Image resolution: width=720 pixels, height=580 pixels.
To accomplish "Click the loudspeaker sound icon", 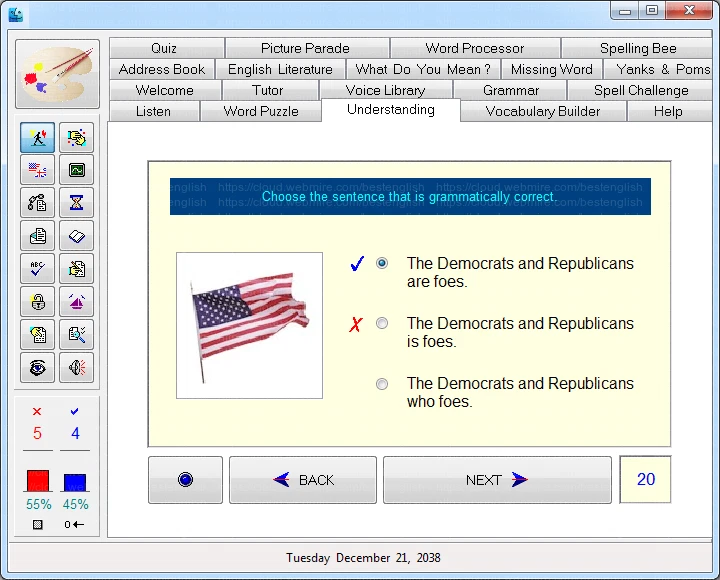I will pyautogui.click(x=76, y=368).
